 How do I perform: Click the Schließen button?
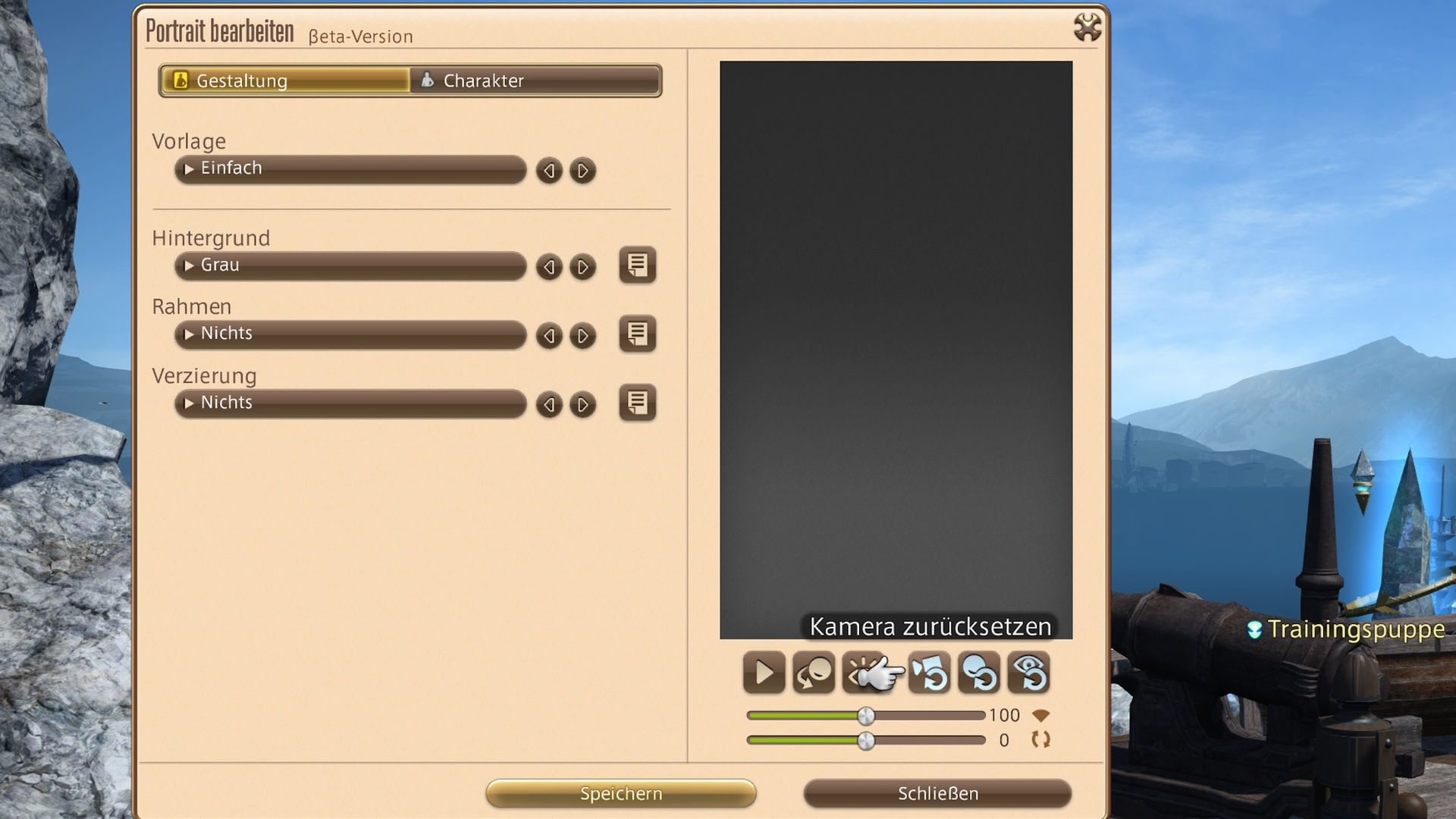938,793
